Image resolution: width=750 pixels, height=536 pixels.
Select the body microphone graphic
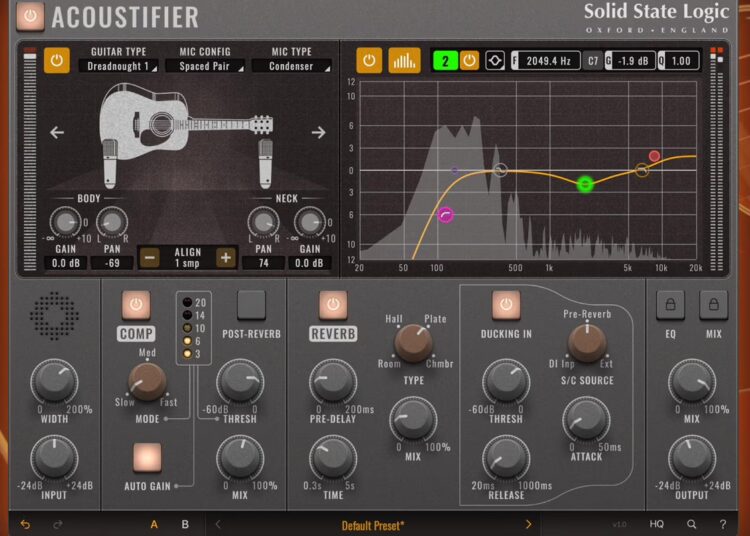110,164
